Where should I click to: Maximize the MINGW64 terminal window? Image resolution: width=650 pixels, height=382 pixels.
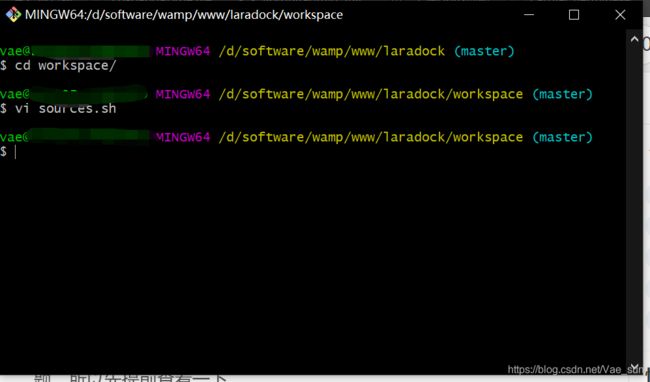(x=574, y=15)
